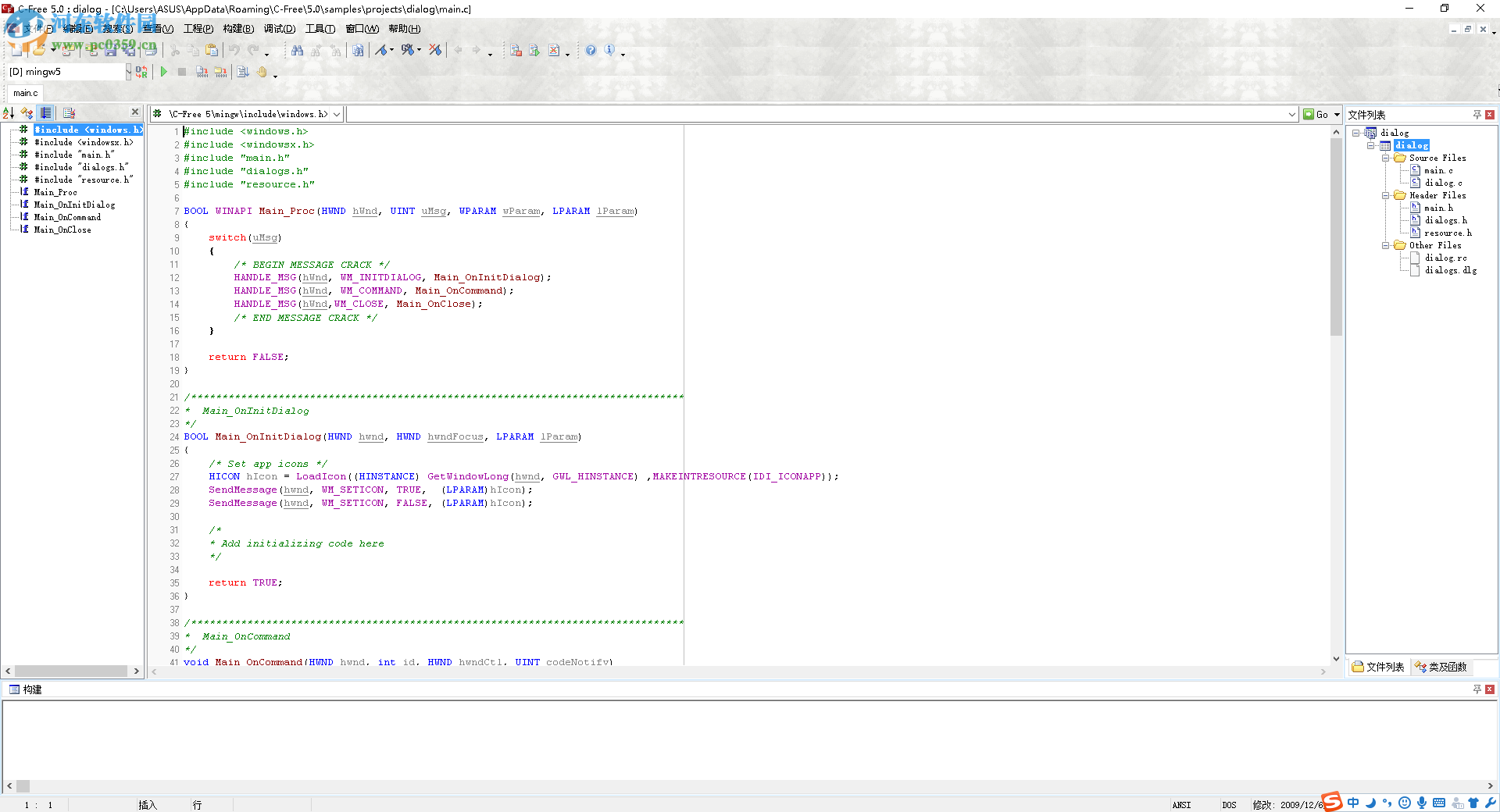Open the windows.h include path dropdown
This screenshot has height=812, width=1500.
point(337,115)
